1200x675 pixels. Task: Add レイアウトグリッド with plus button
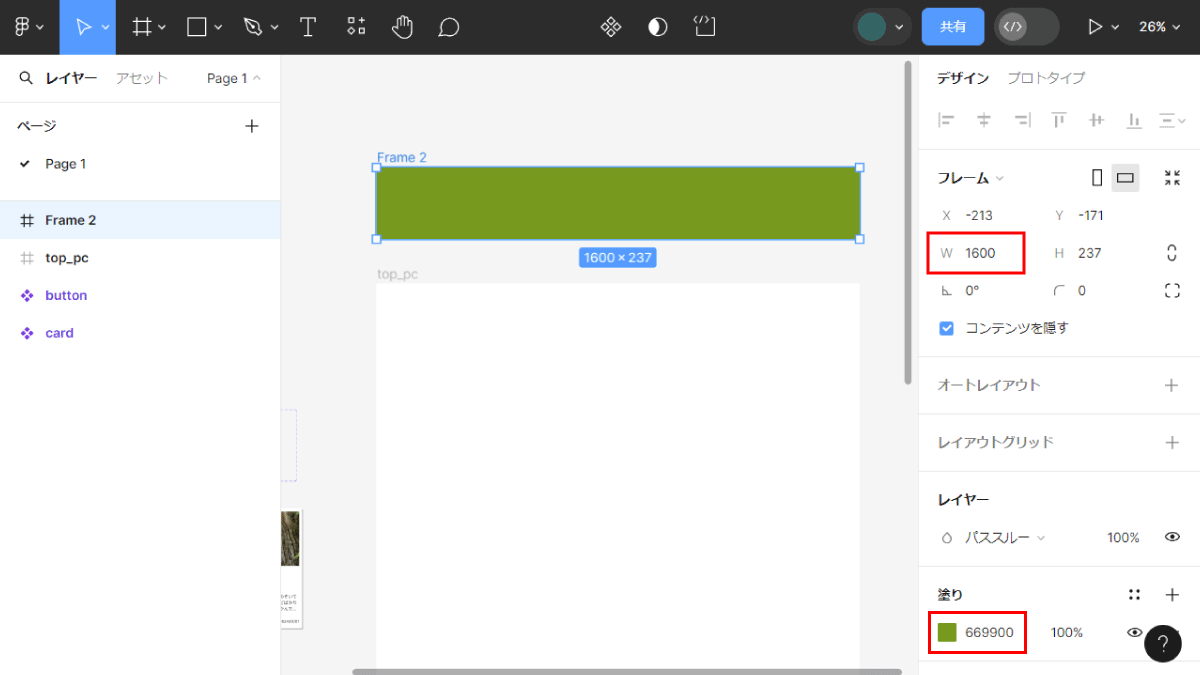1172,442
